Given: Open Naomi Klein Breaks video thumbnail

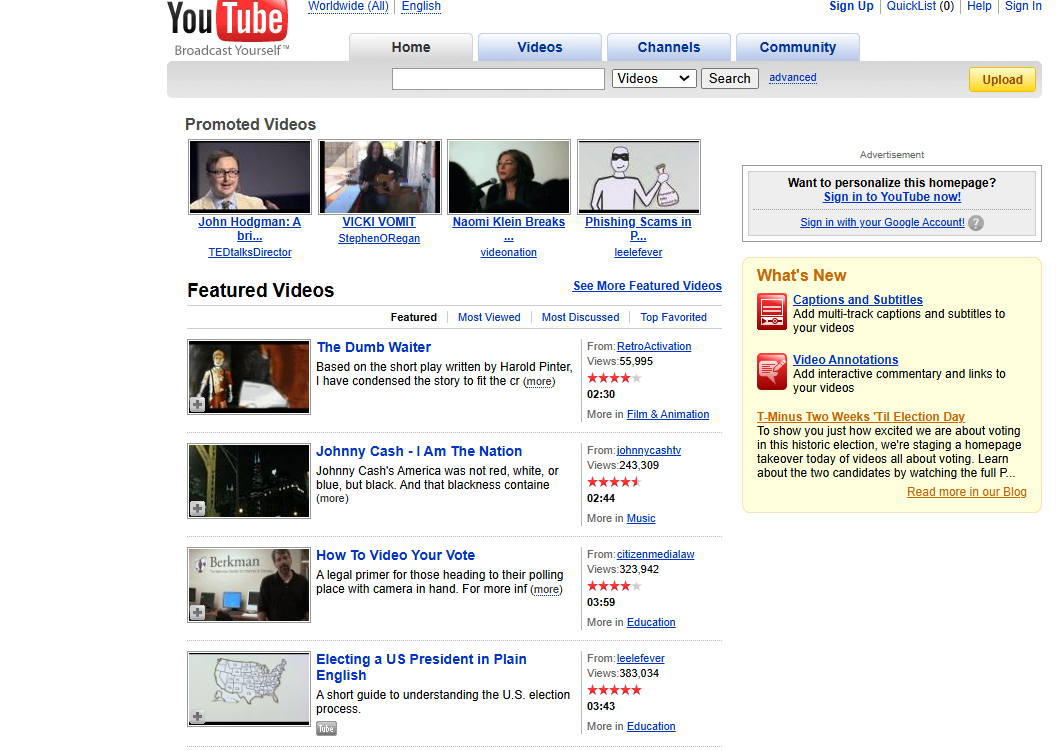Looking at the screenshot, I should [508, 176].
